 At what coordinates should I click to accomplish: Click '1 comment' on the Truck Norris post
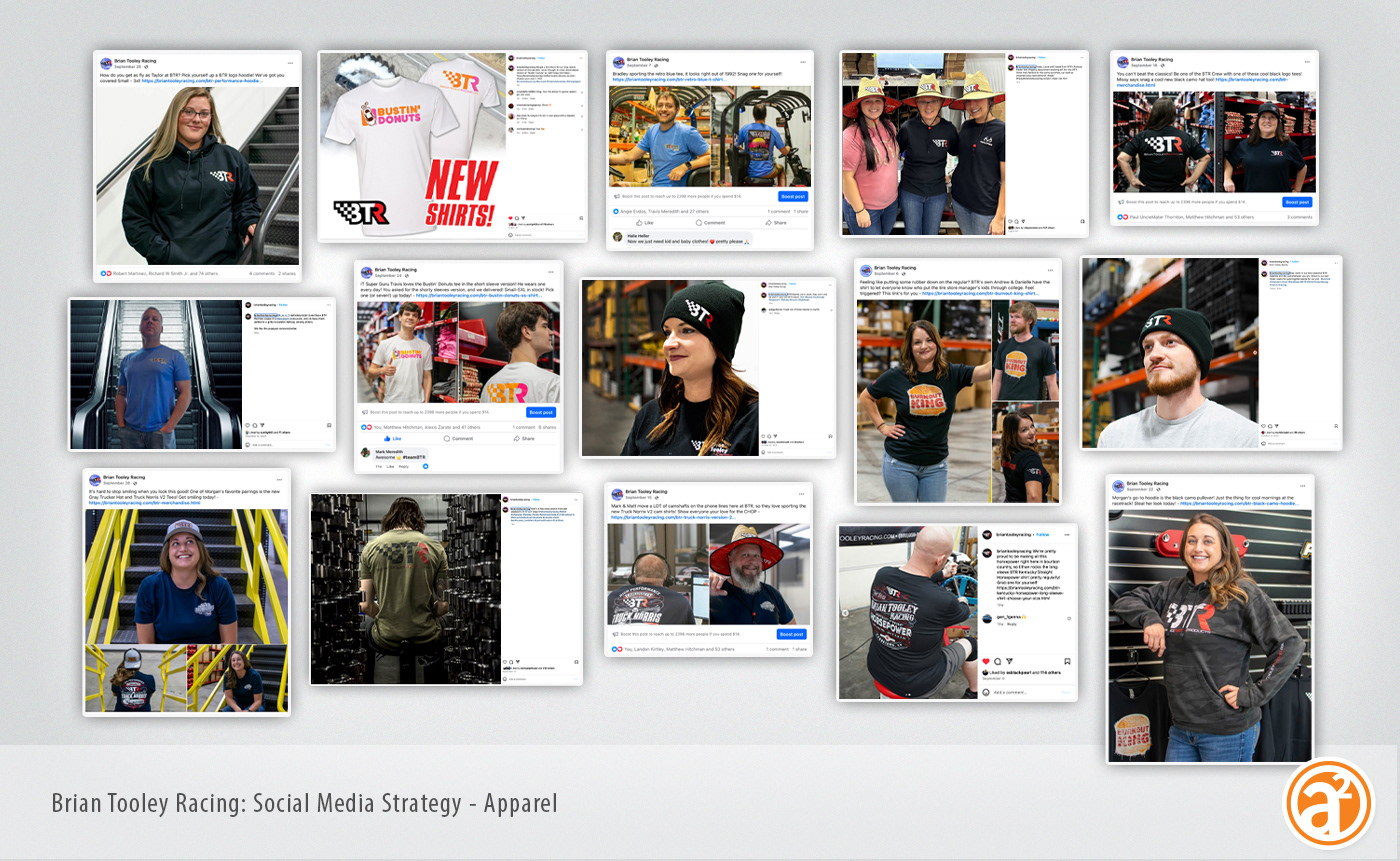click(777, 649)
